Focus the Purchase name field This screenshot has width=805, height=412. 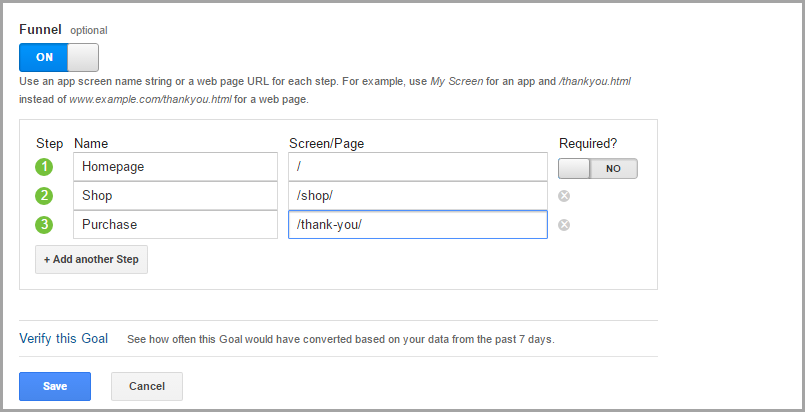tap(175, 225)
